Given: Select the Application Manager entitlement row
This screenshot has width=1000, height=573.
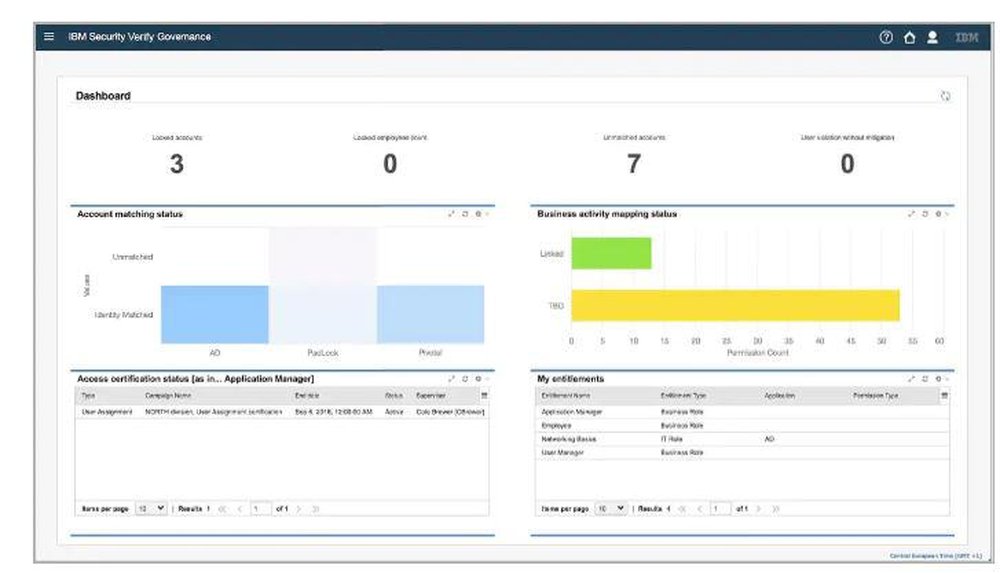Looking at the screenshot, I should tap(742, 412).
